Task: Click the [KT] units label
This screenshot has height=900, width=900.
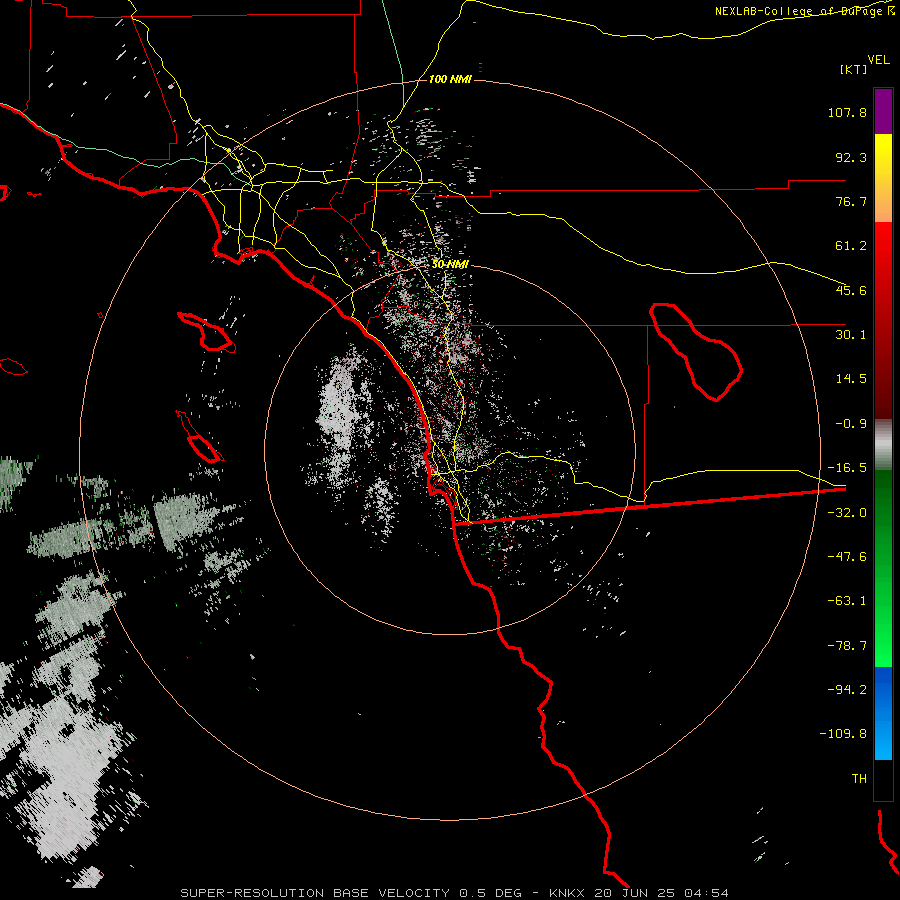Action: pos(853,69)
